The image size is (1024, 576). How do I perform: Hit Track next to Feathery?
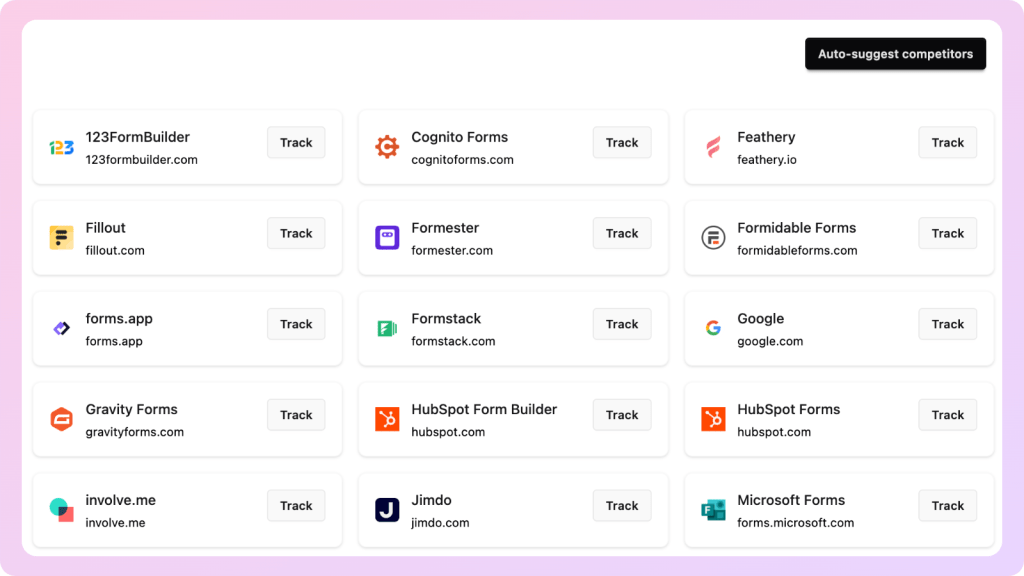[x=947, y=143]
